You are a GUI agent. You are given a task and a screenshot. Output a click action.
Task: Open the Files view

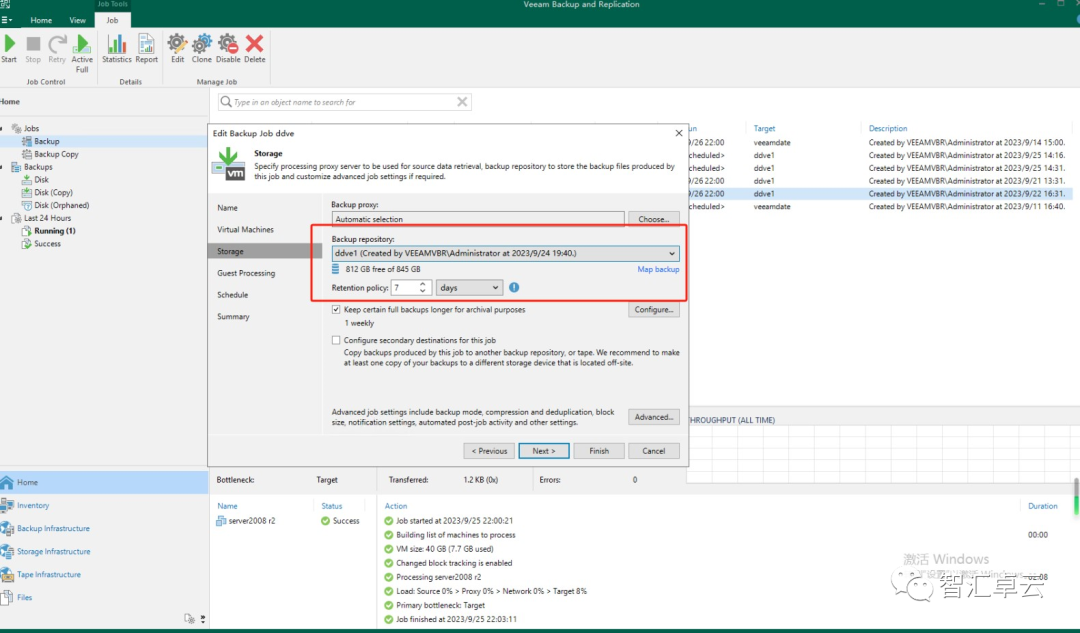pyautogui.click(x=24, y=597)
